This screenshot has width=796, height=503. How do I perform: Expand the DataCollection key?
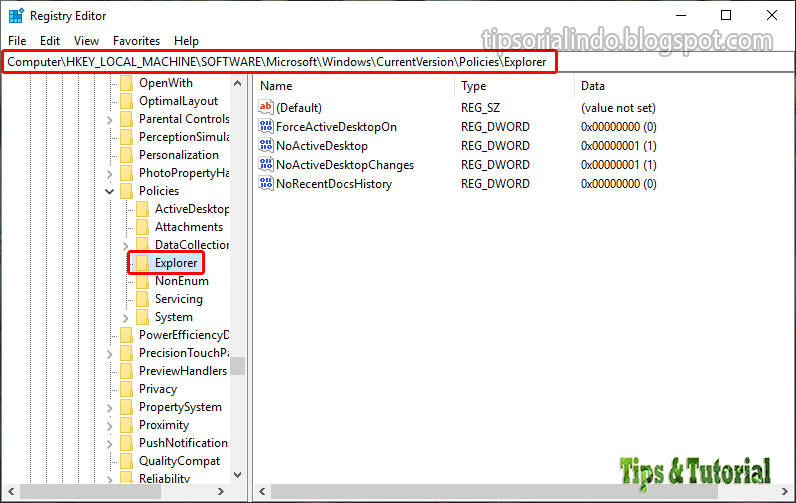pos(126,246)
